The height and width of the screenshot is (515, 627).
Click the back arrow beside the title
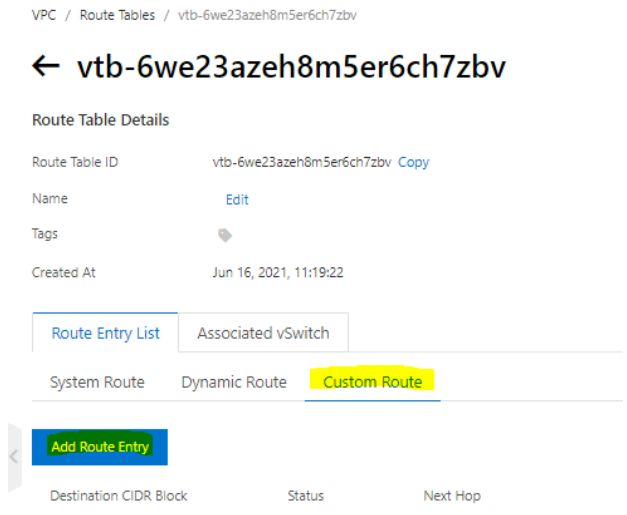pos(47,67)
